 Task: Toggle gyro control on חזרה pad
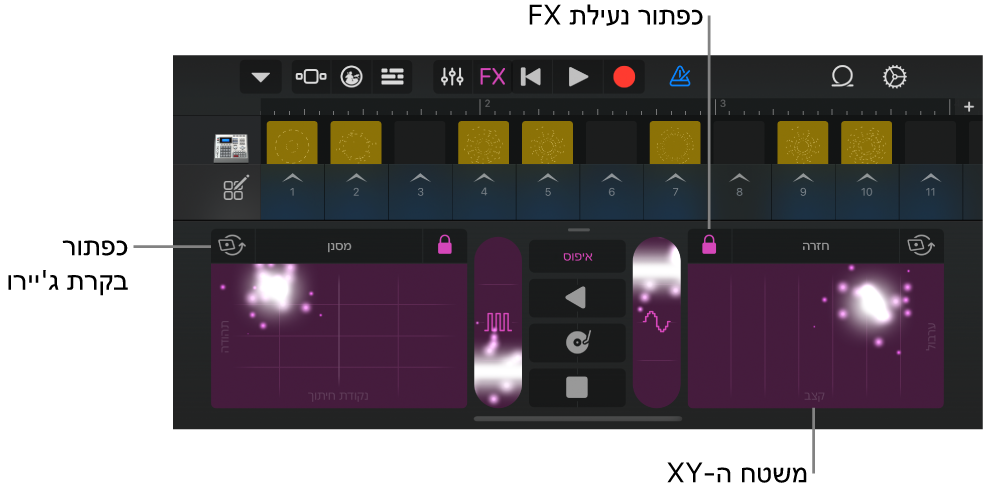click(x=922, y=245)
